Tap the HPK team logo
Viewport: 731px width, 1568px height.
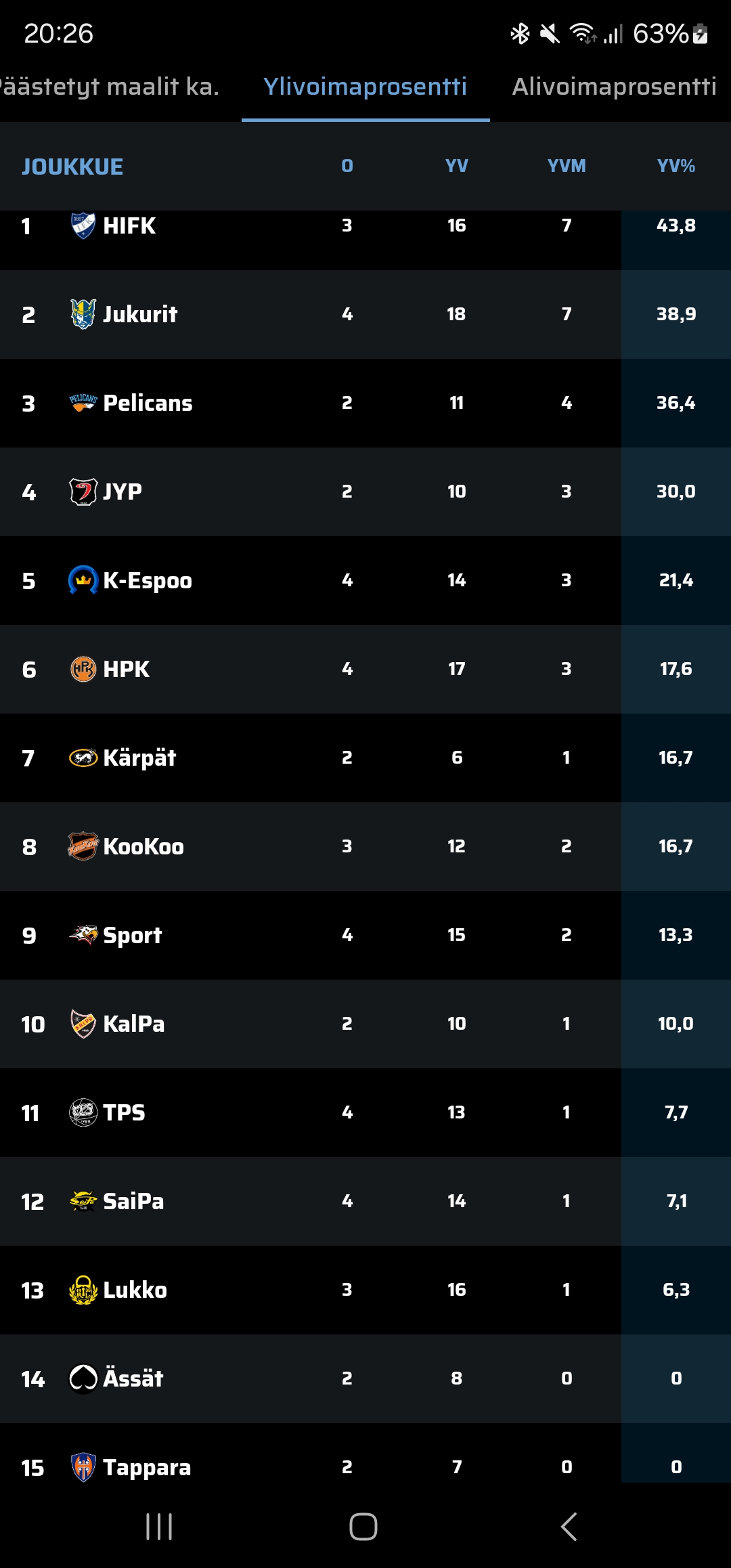[83, 669]
